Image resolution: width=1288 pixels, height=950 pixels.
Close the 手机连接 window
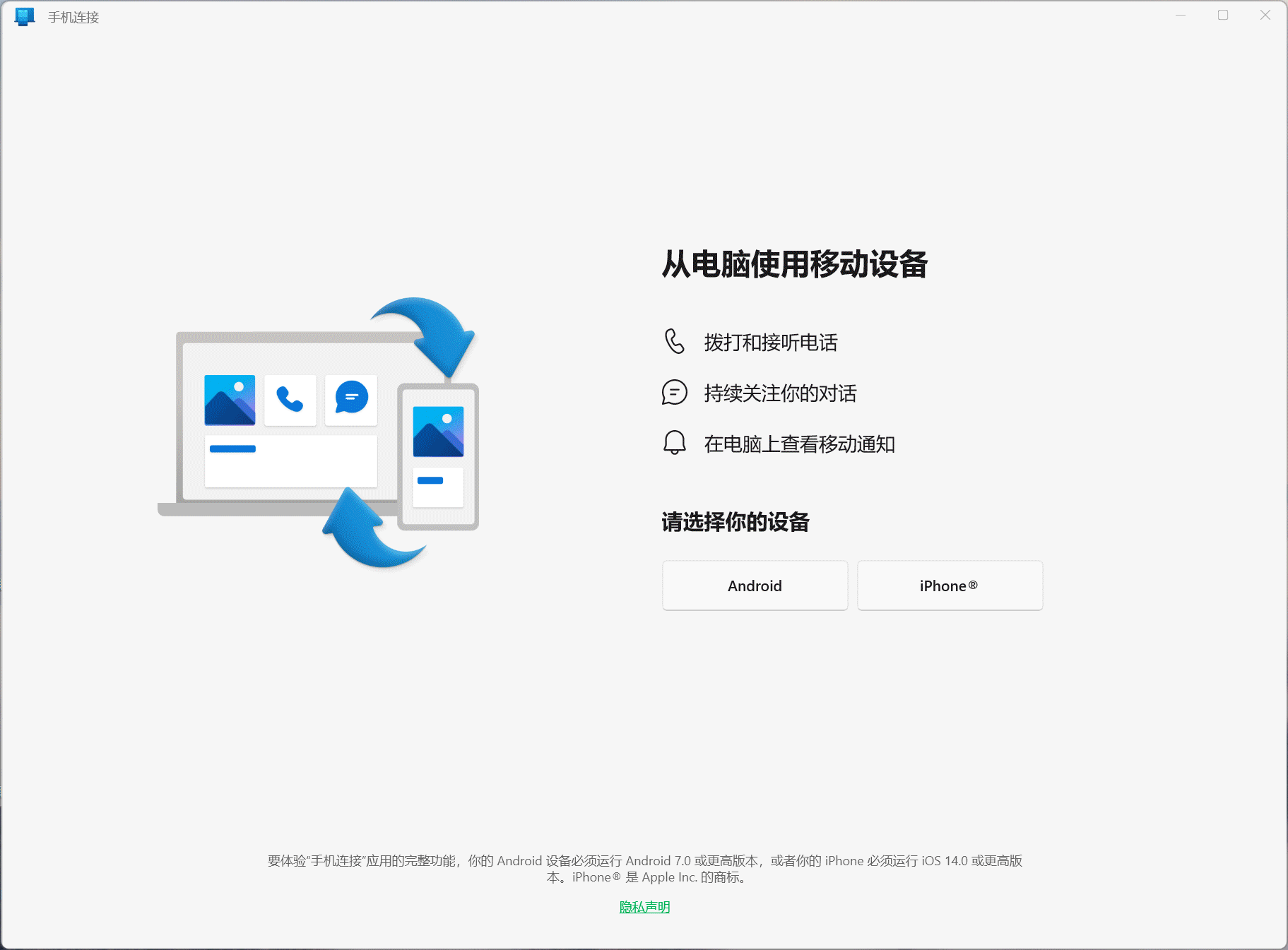tap(1265, 16)
